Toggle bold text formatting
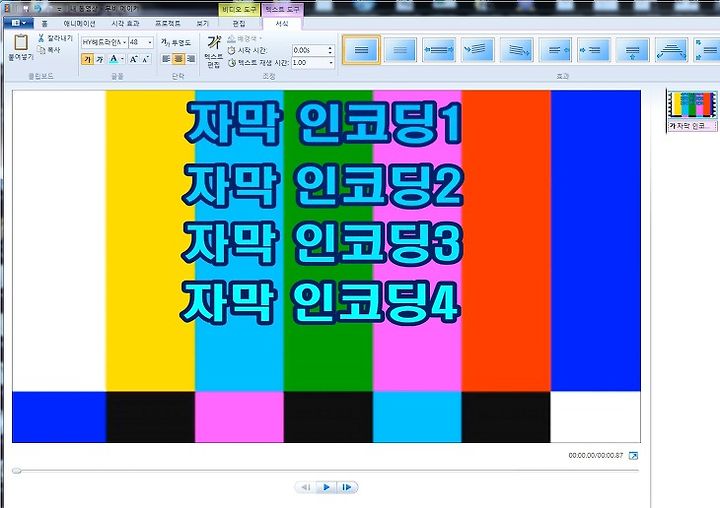 [x=87, y=59]
